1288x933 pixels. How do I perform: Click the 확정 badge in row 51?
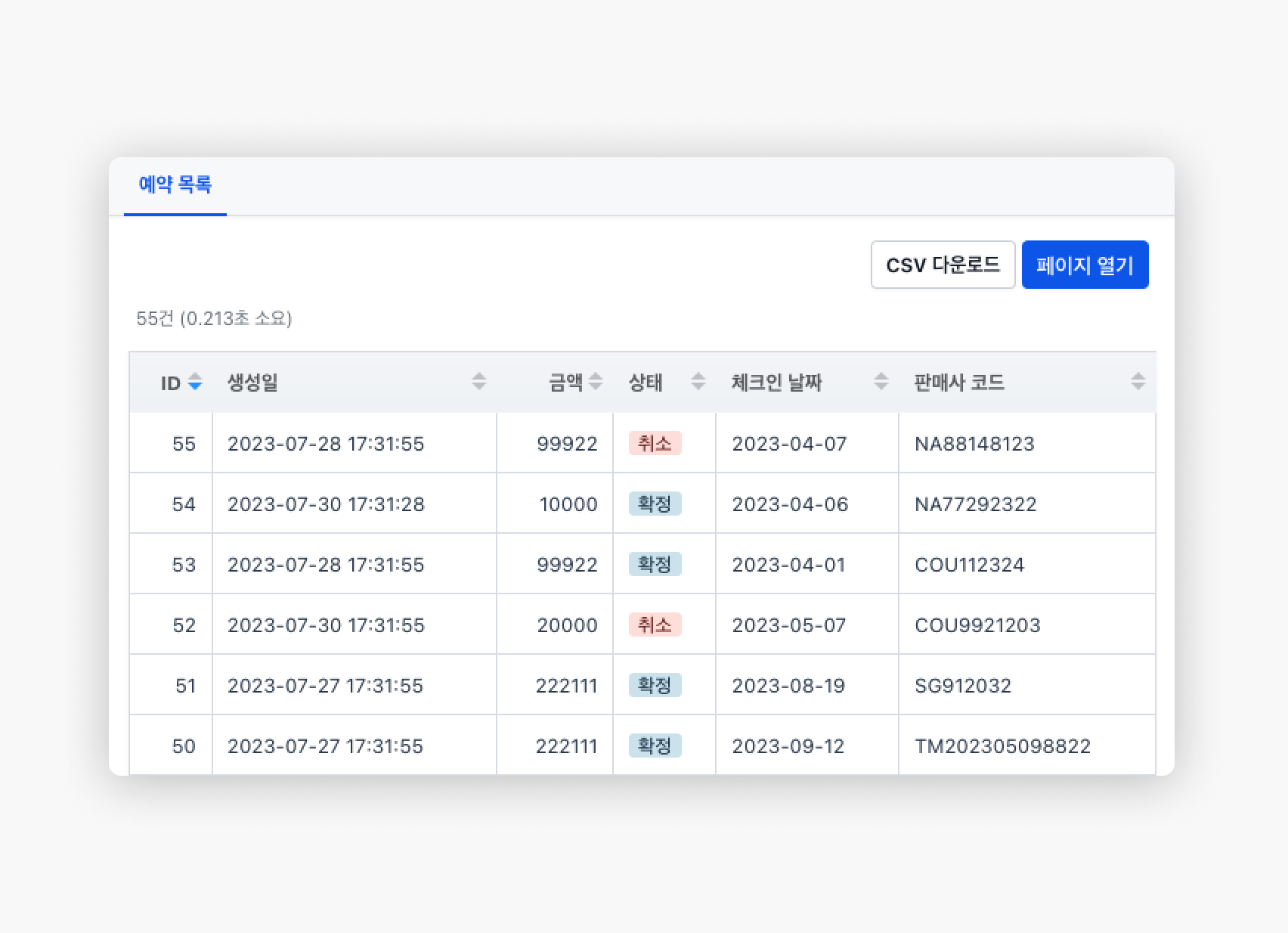tap(655, 685)
